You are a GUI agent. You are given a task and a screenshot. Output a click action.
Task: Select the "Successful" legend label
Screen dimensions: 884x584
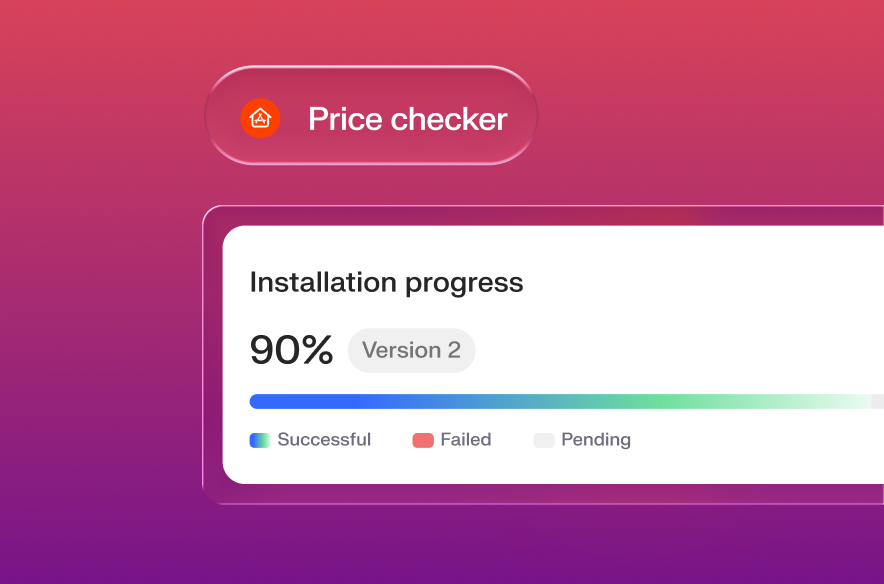324,440
